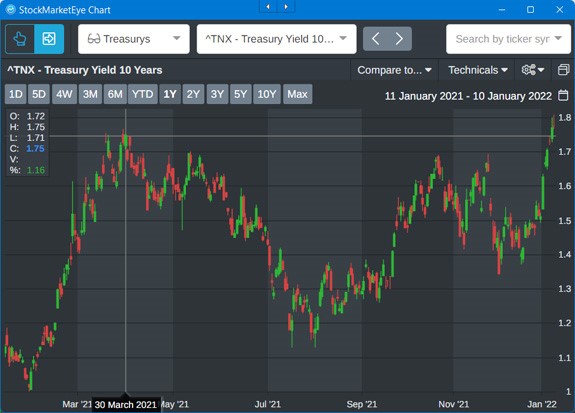
Task: Select the 3Y time range
Action: click(217, 94)
